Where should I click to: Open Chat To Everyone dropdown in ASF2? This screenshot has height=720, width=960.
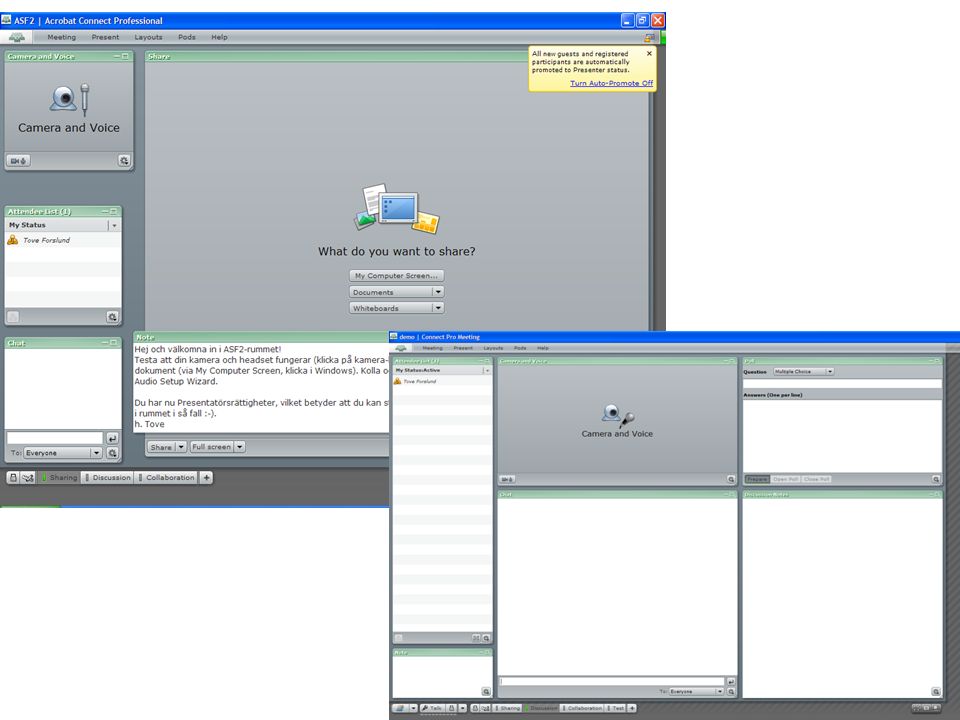[x=97, y=453]
